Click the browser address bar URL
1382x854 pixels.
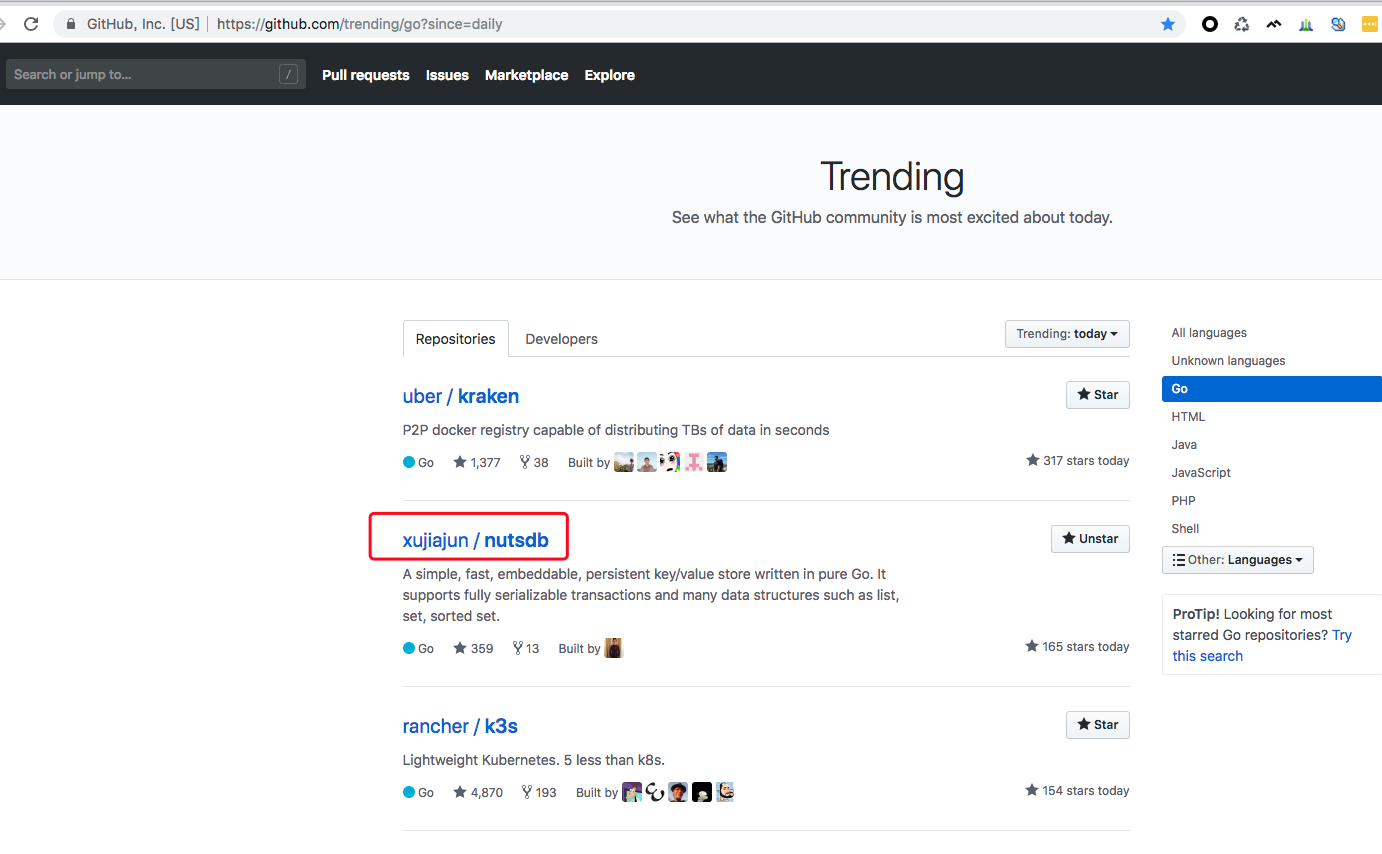(x=360, y=24)
